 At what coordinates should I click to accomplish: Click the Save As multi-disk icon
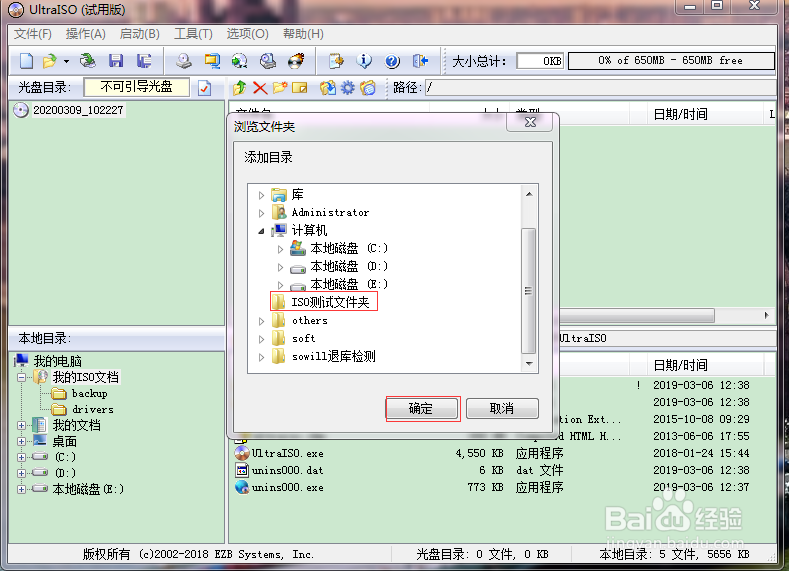pyautogui.click(x=144, y=61)
